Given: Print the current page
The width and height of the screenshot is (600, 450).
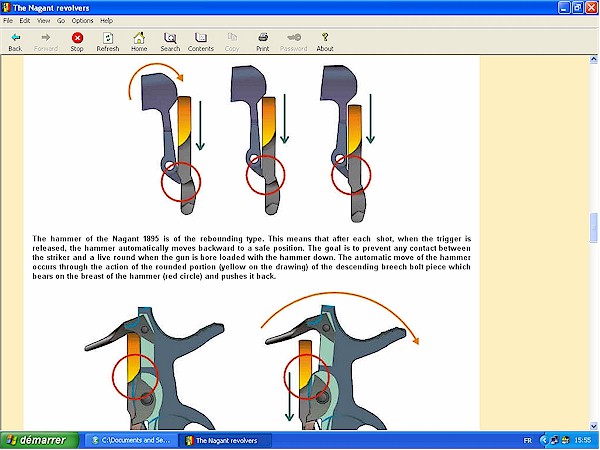Looking at the screenshot, I should pos(262,42).
